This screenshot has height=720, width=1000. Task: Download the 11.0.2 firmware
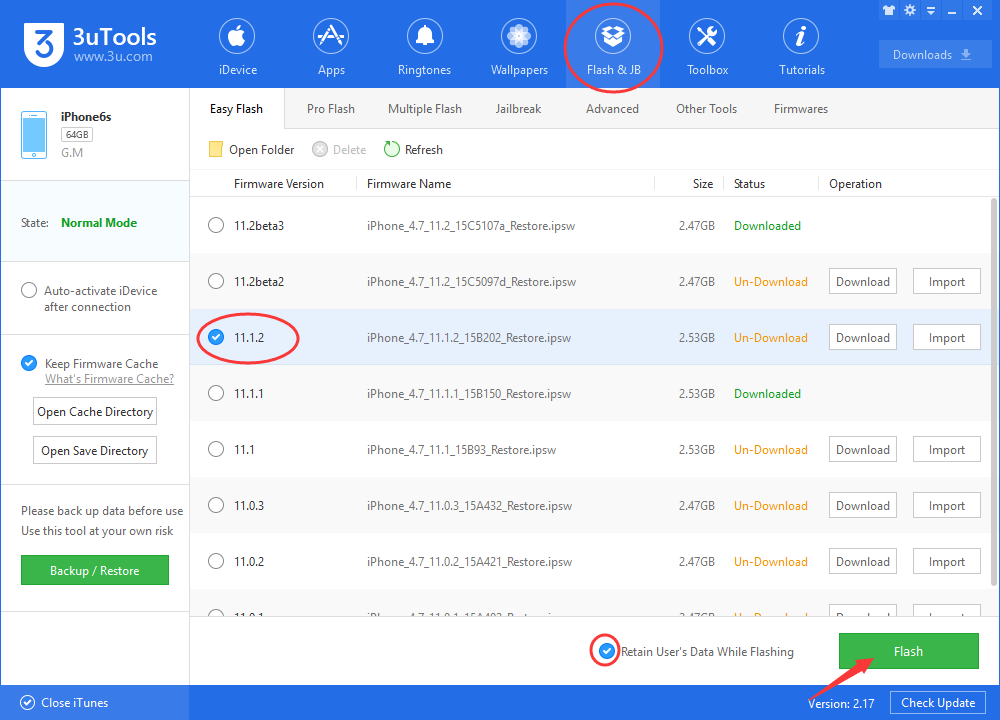[862, 562]
